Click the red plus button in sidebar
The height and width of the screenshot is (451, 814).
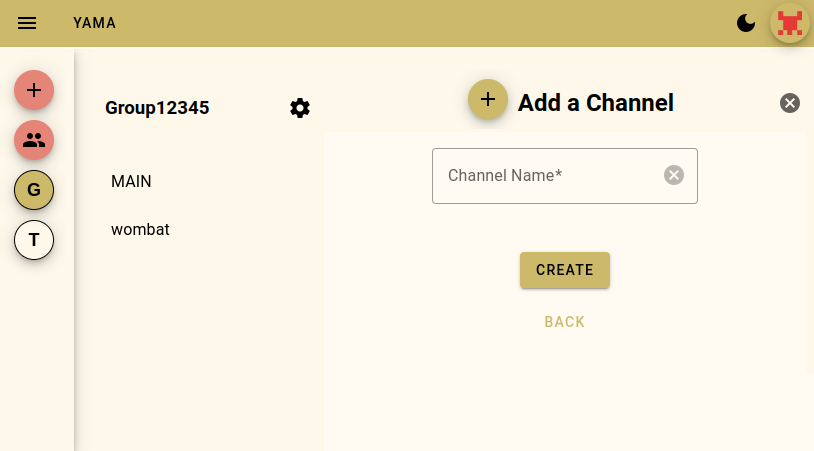coord(34,90)
